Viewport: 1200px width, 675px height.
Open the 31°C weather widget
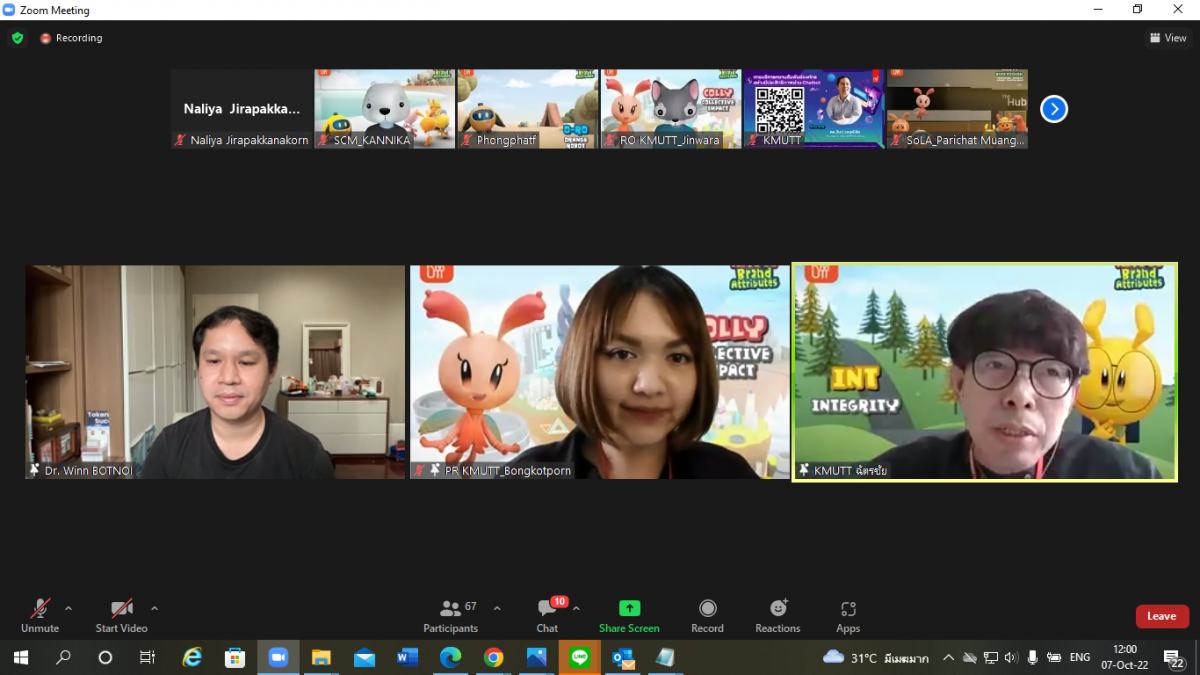[x=875, y=657]
